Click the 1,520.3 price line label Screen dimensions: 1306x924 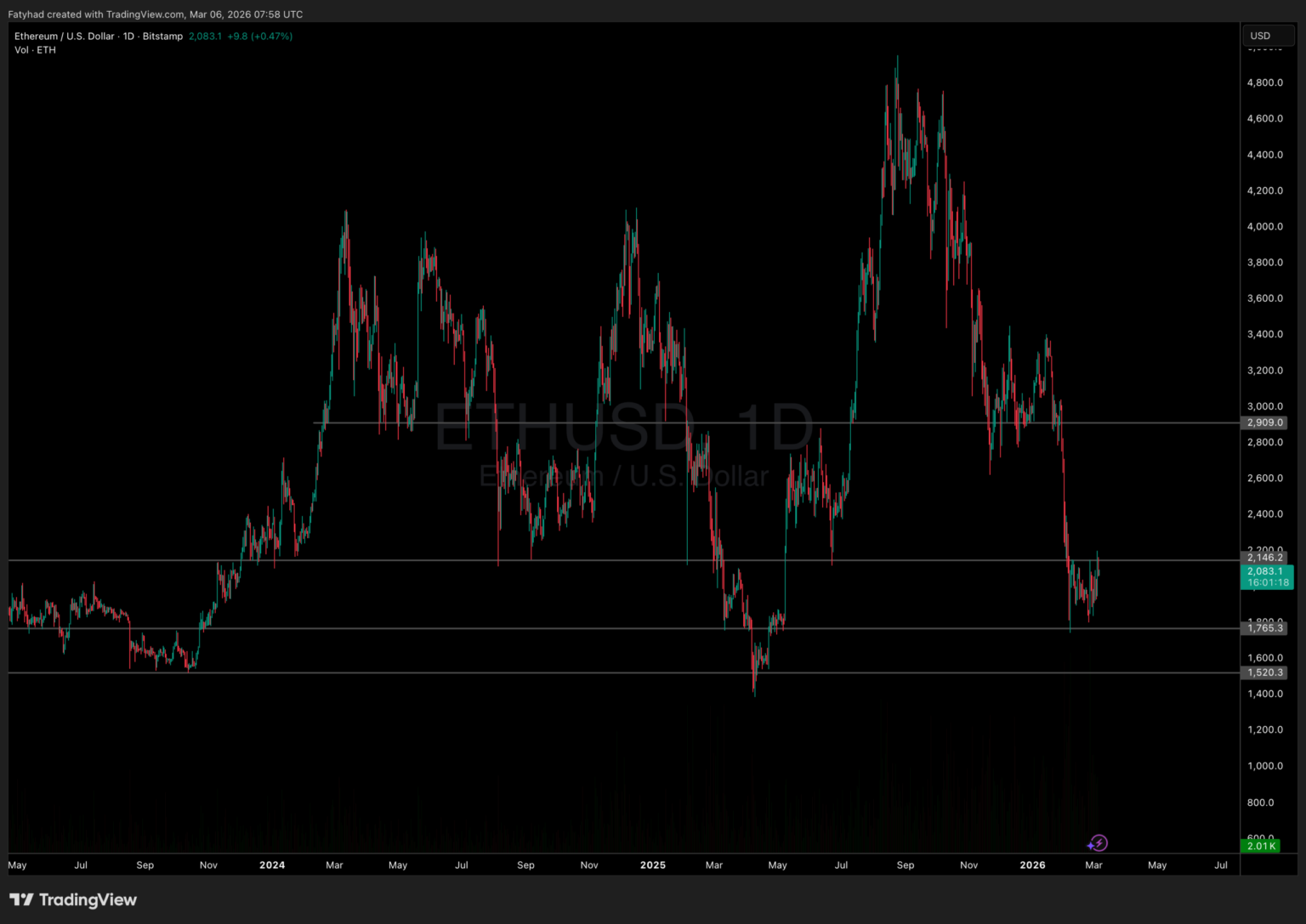pos(1264,672)
